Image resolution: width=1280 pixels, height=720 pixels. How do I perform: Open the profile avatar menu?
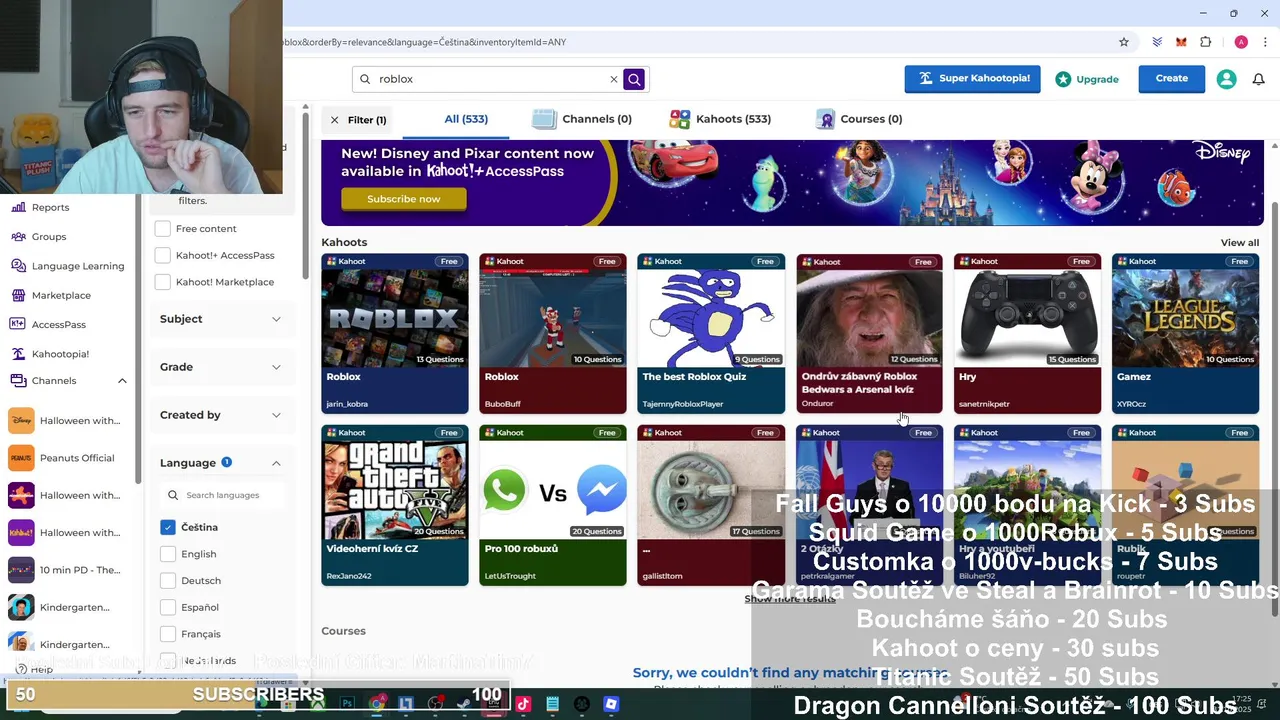click(x=1226, y=79)
